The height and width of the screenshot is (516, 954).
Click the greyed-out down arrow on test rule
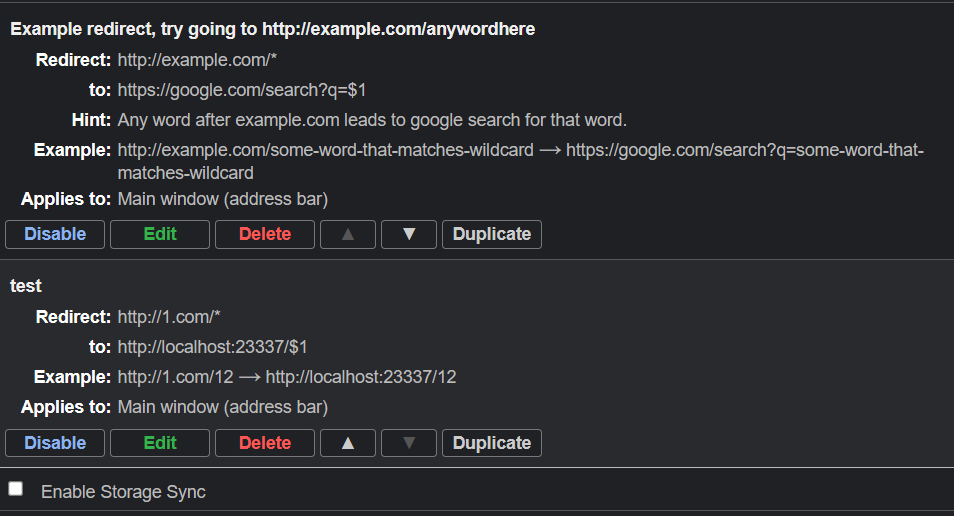409,443
